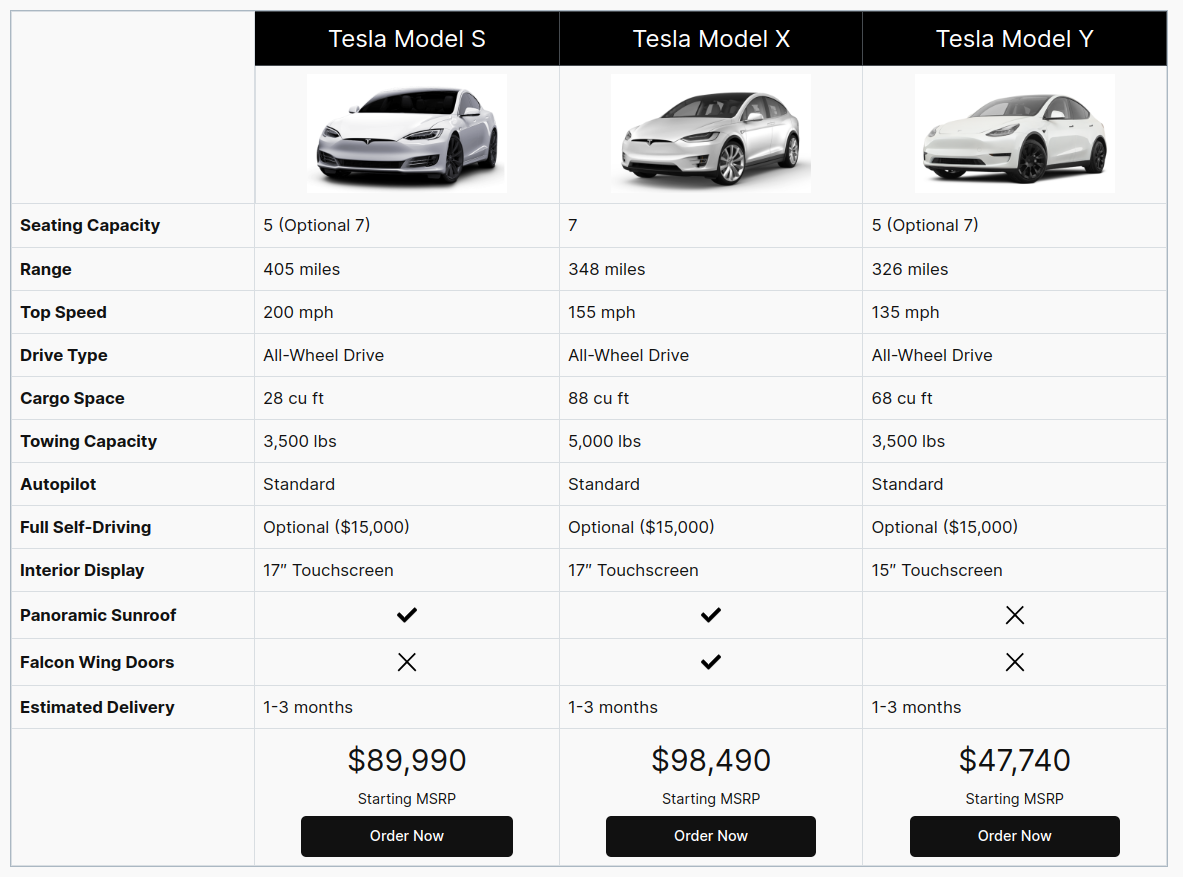Screen dimensions: 1183x877
Task: Click the Model X Panoramic Sunroof checkmark
Action: coord(710,615)
